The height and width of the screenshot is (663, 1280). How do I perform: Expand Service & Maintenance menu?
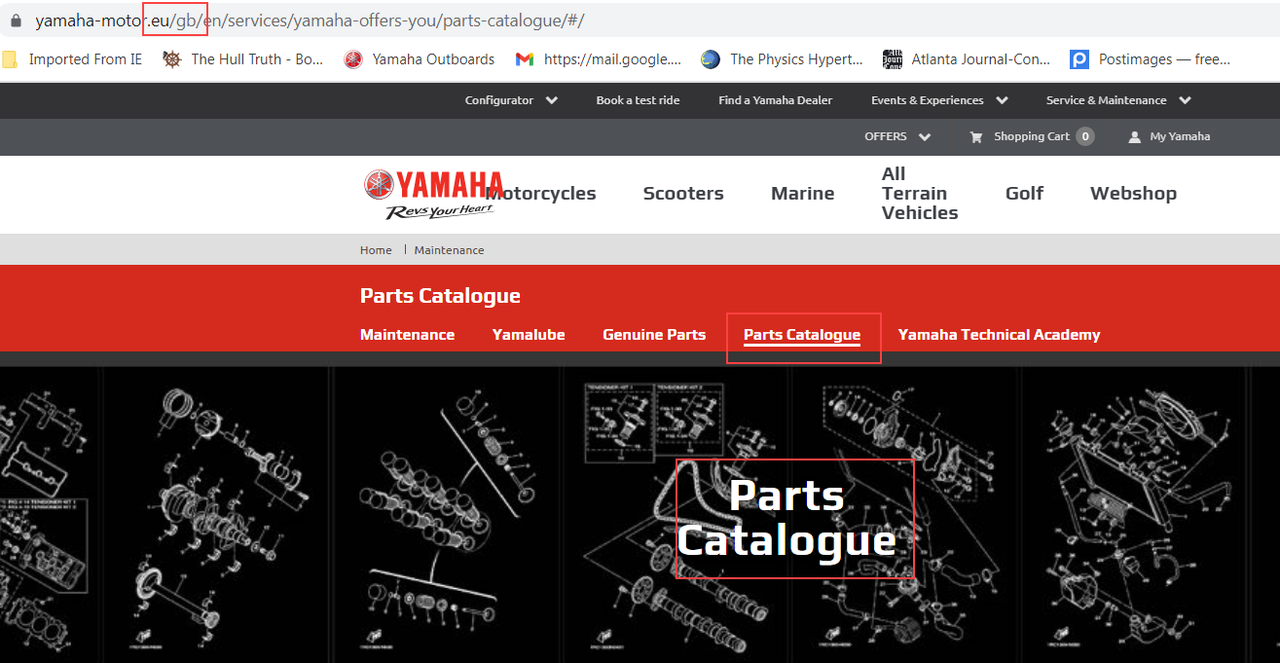[1118, 100]
